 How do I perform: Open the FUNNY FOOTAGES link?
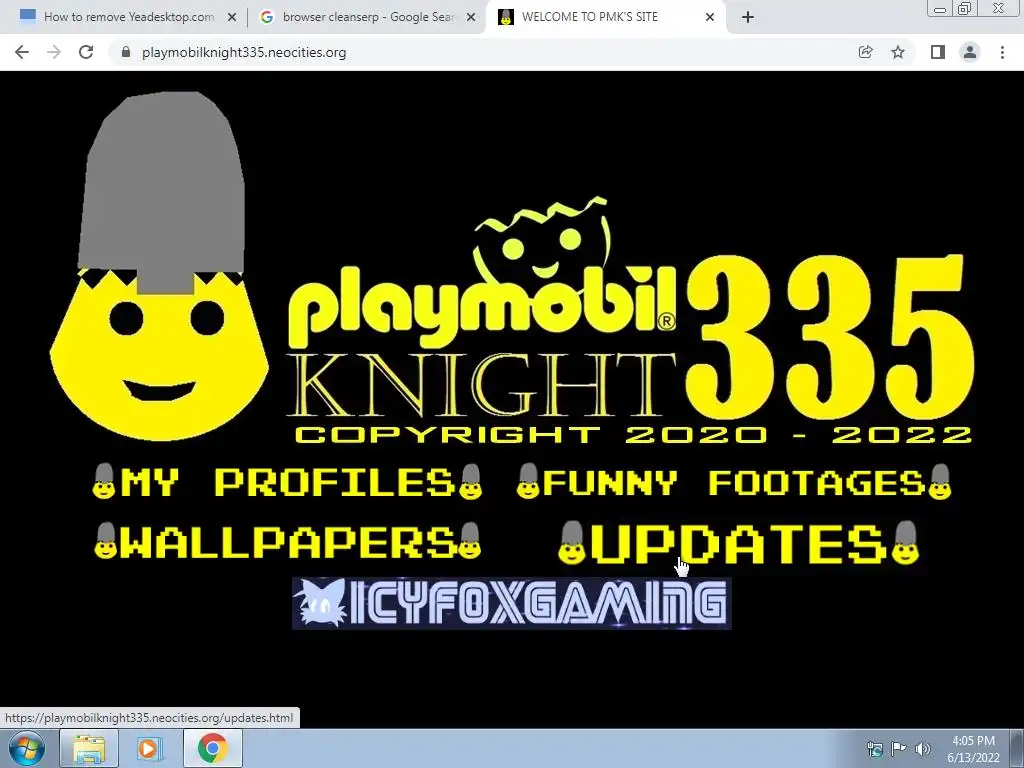pos(734,482)
